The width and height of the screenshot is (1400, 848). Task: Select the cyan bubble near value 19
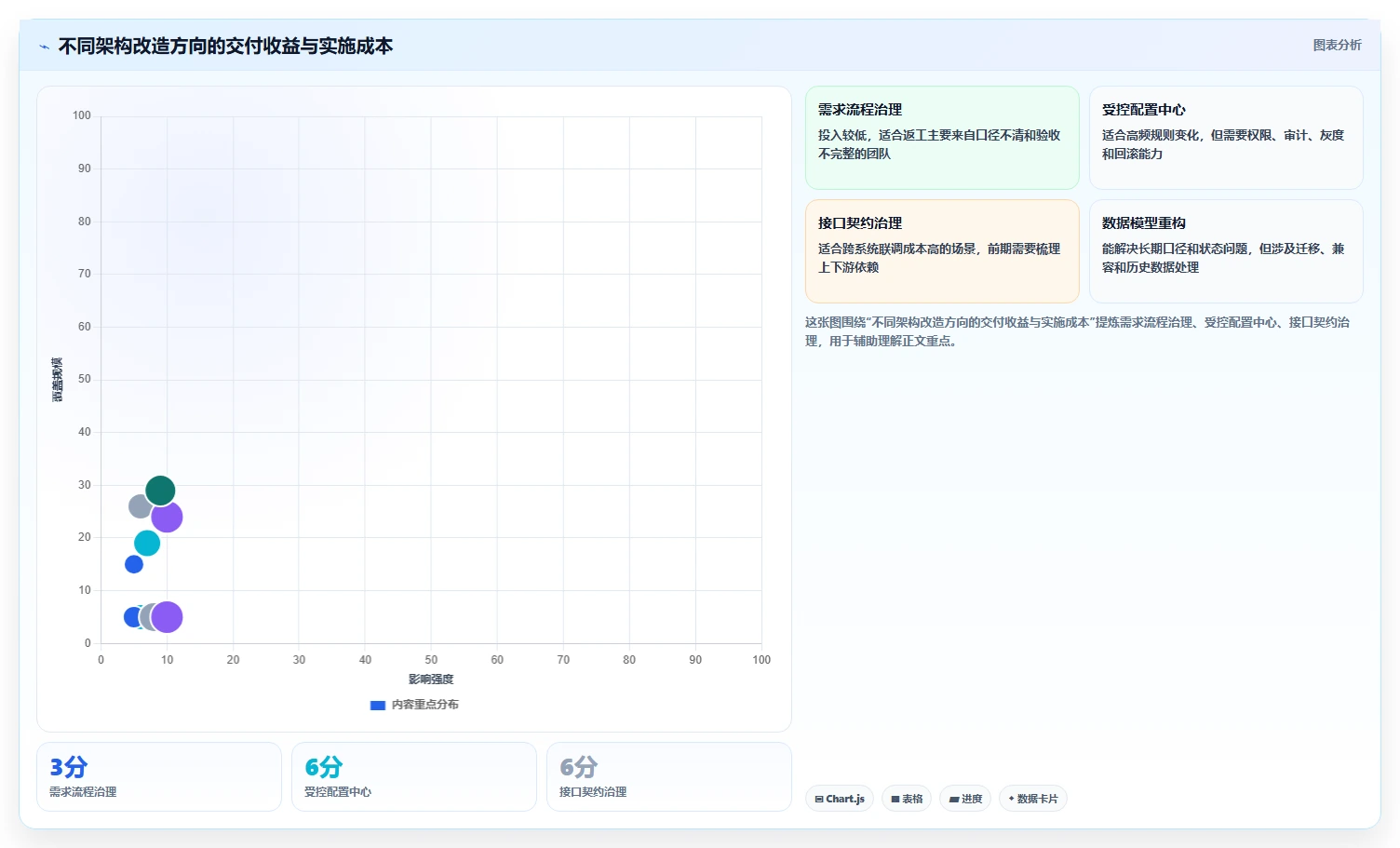(147, 543)
